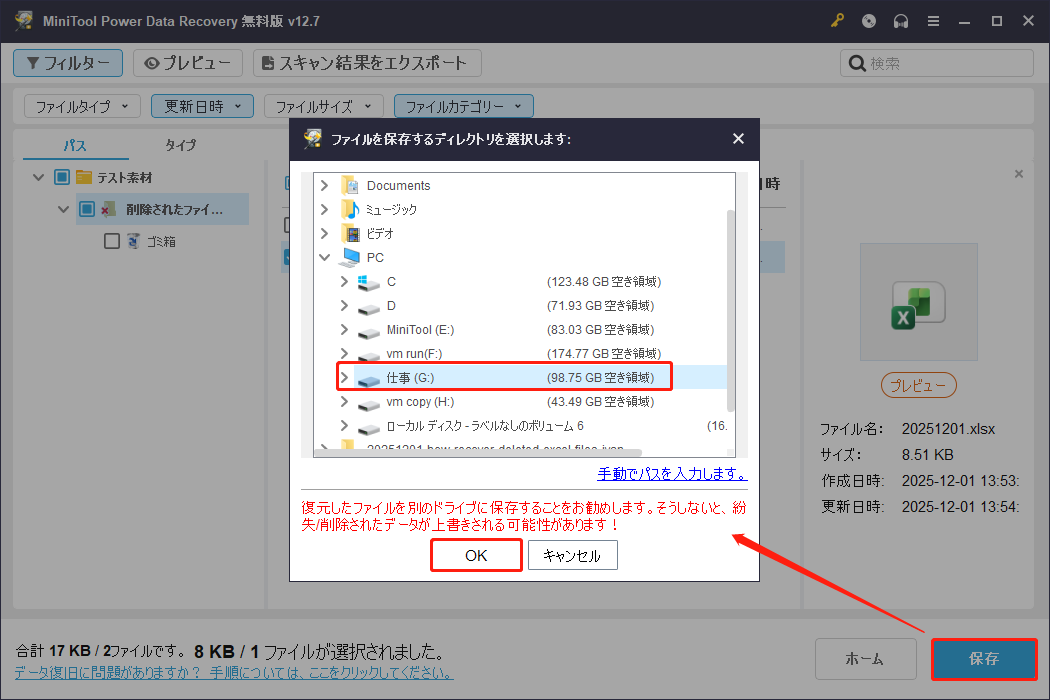Click the search magnifier icon

click(856, 62)
